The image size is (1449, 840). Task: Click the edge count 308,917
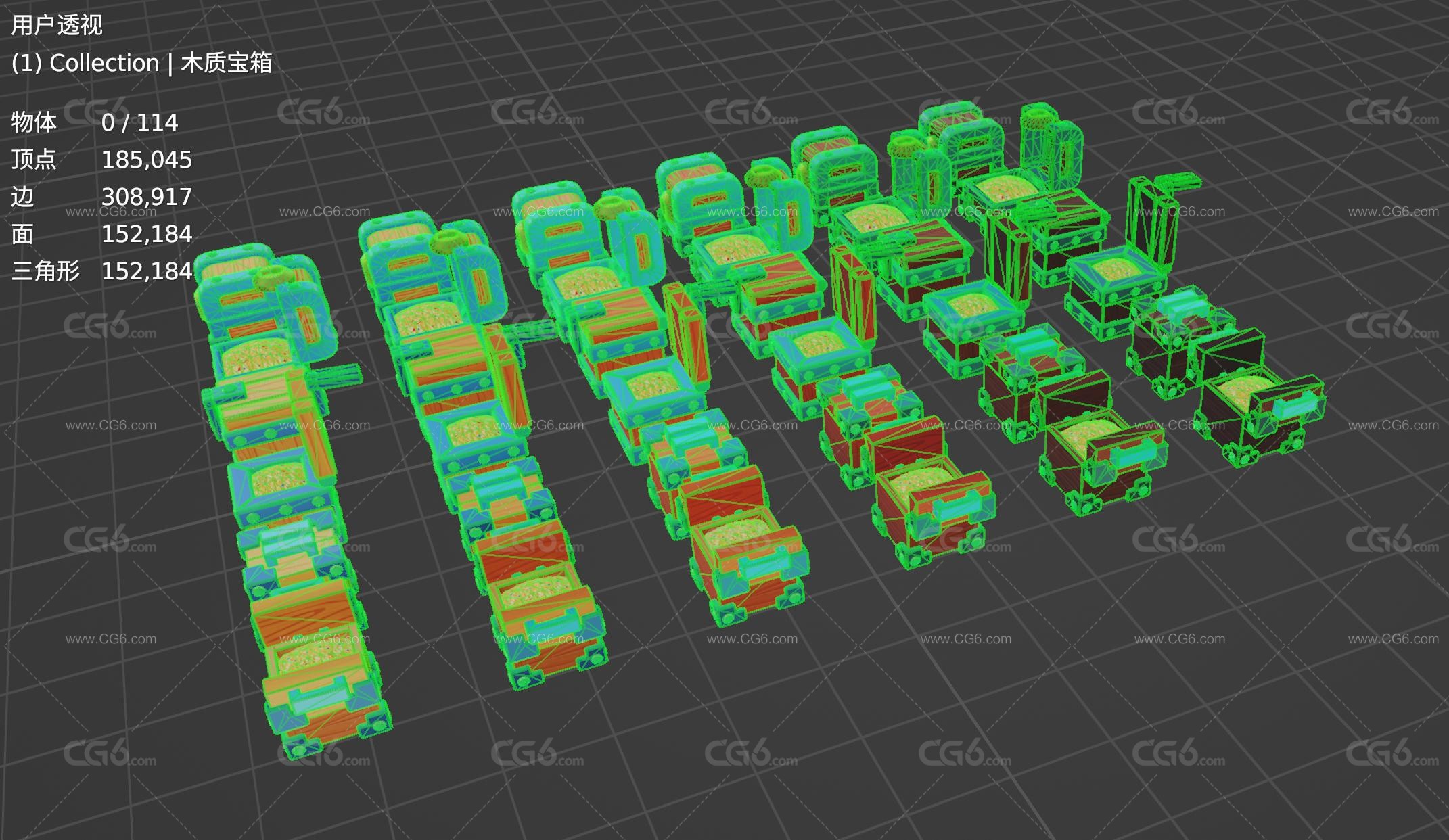tap(147, 197)
